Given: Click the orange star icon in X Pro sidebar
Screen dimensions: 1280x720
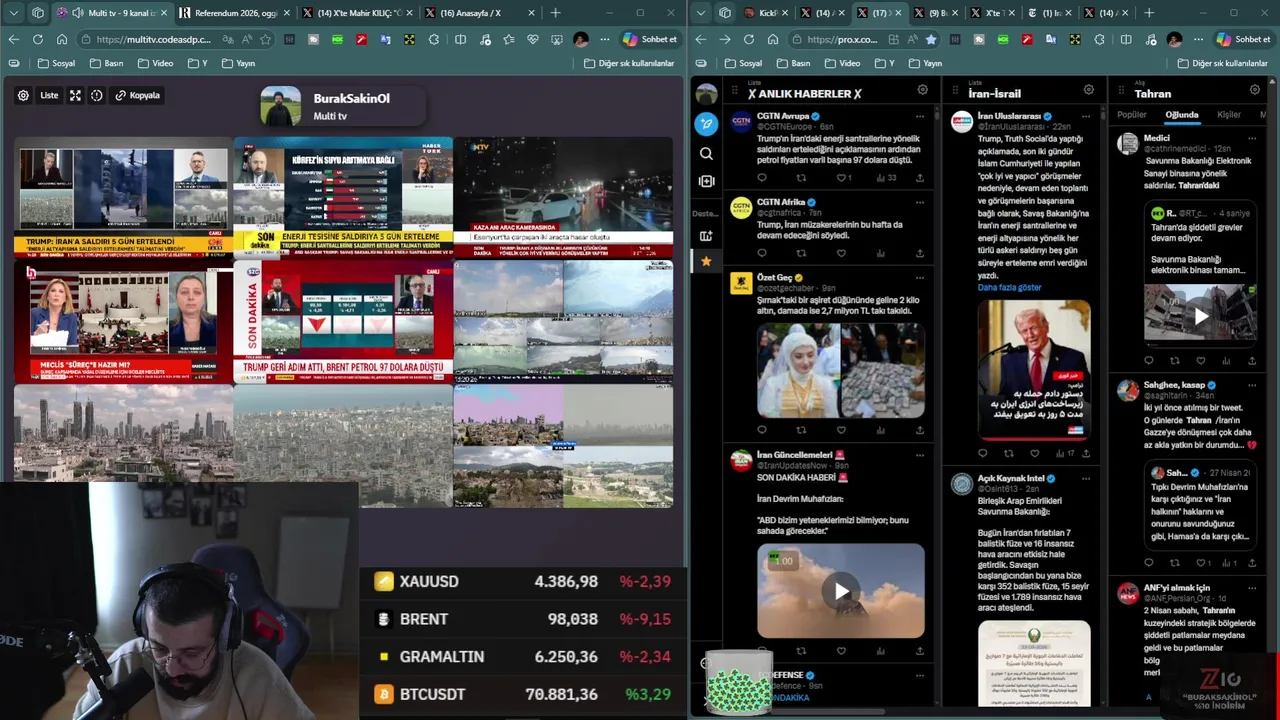Looking at the screenshot, I should (706, 261).
